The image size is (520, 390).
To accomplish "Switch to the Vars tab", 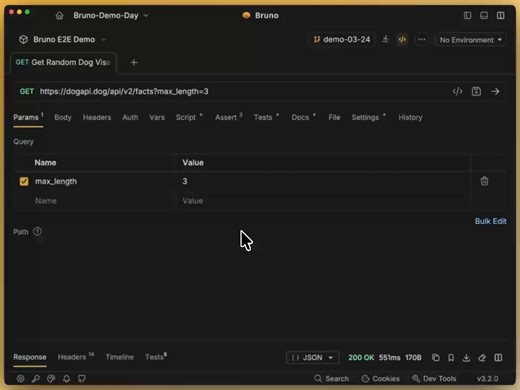I will click(157, 117).
